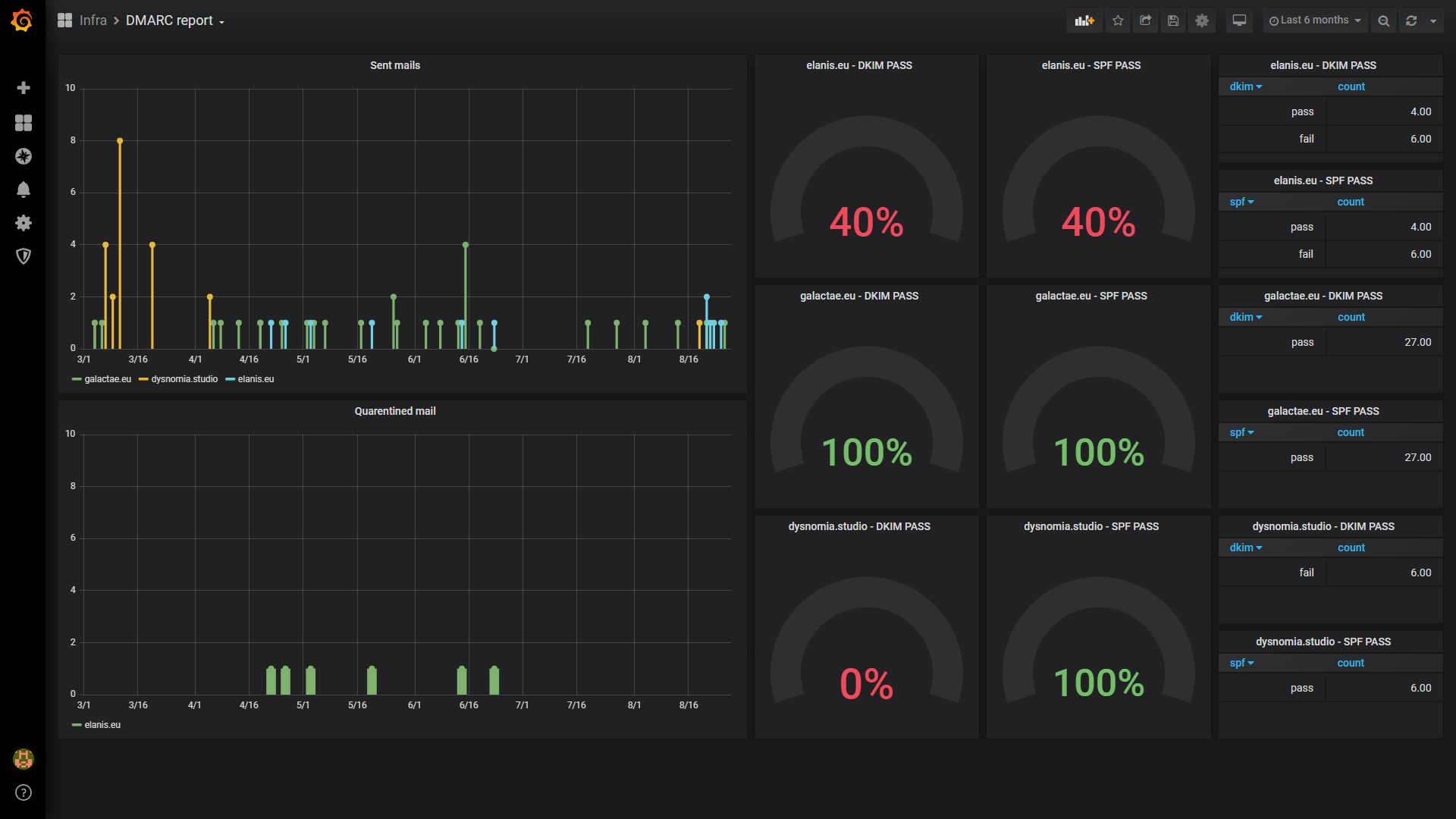The height and width of the screenshot is (819, 1456).
Task: Open the Sent mails panel title menu
Action: coord(394,65)
